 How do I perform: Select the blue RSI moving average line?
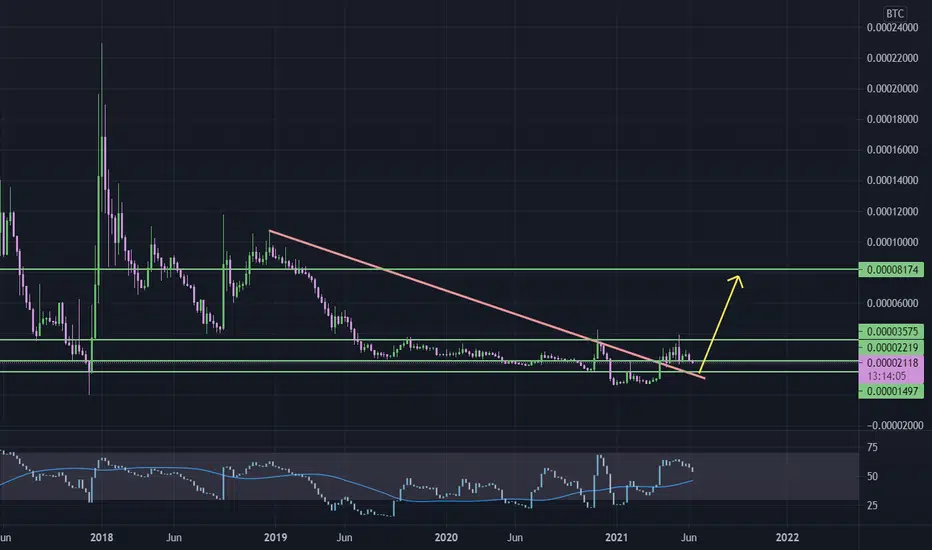pos(348,479)
